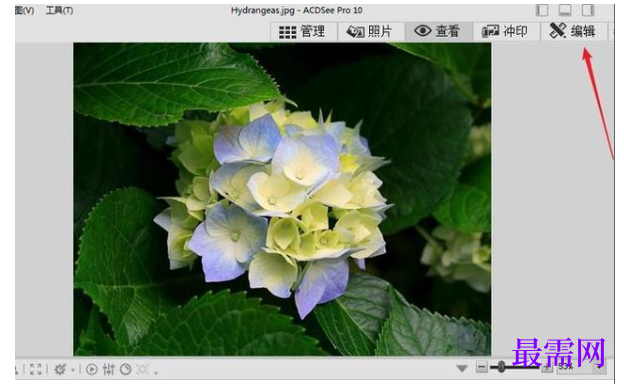Click the grayed dotted-frame icon in bottom toolbar
The image size is (624, 384).
tap(143, 369)
